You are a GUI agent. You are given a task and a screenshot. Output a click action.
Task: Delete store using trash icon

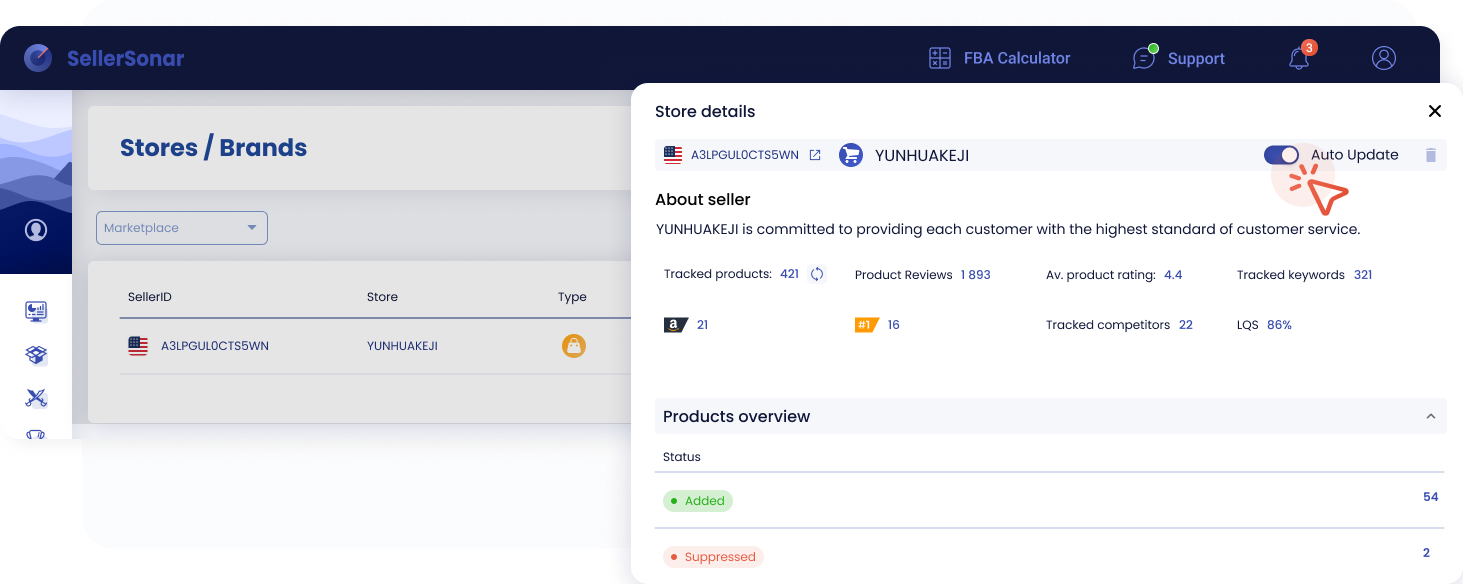(x=1431, y=155)
